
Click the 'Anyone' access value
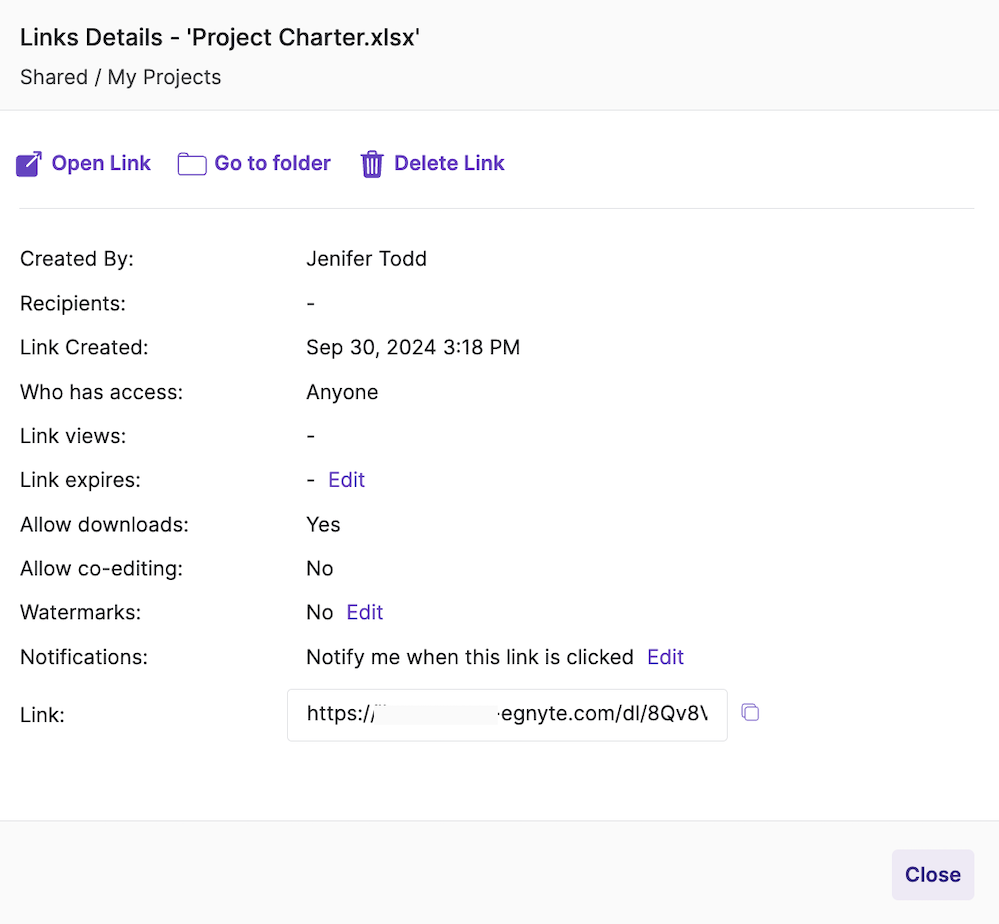pos(342,392)
